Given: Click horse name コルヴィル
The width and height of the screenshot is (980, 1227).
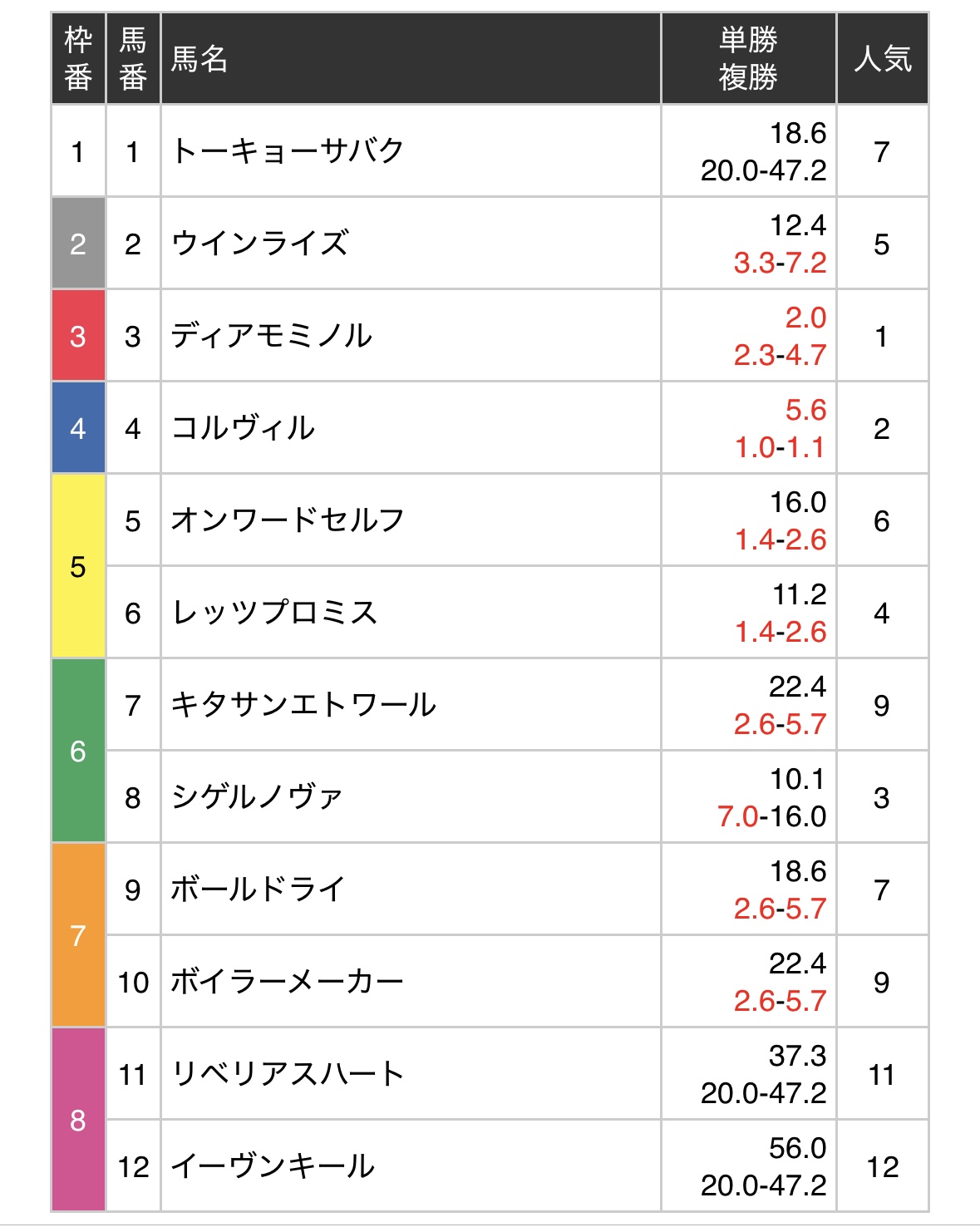Looking at the screenshot, I should (243, 428).
